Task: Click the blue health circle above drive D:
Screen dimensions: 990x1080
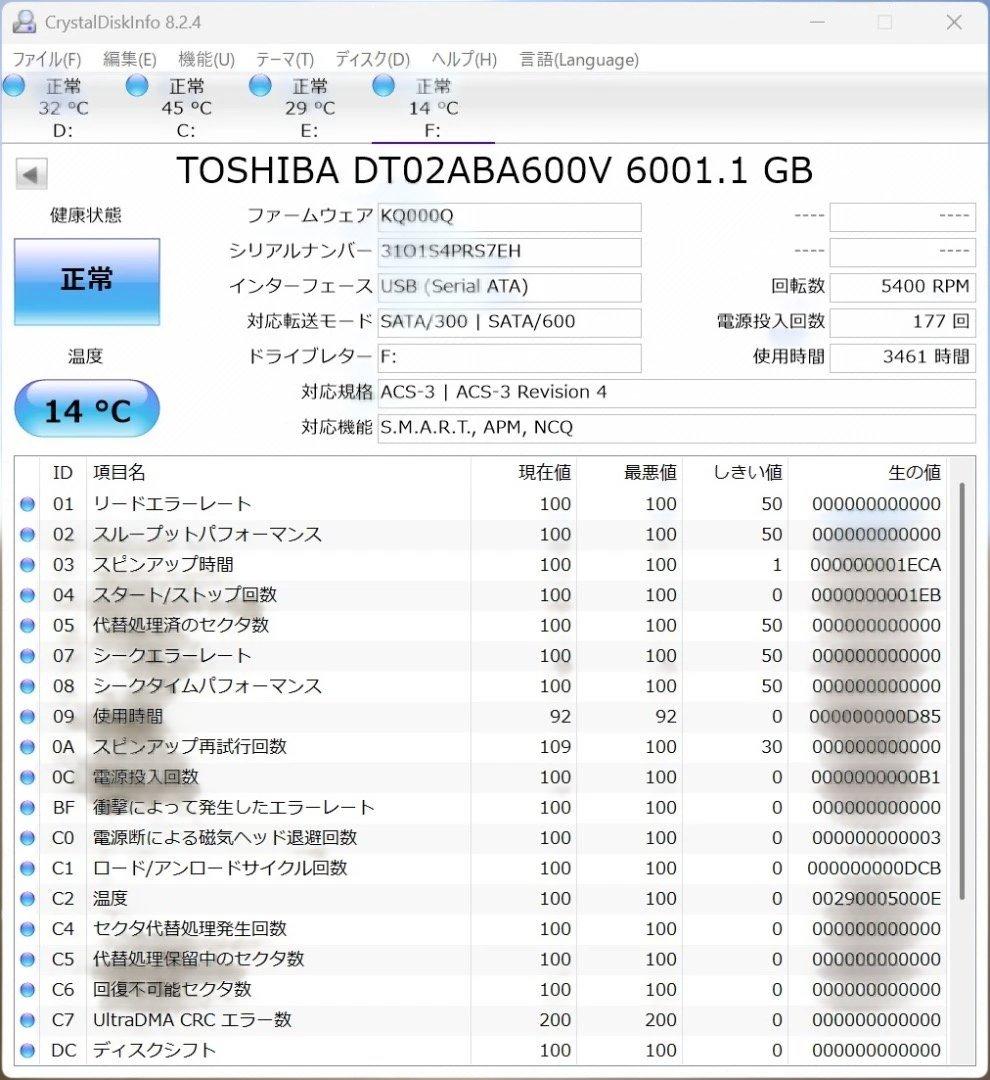Action: 14,87
